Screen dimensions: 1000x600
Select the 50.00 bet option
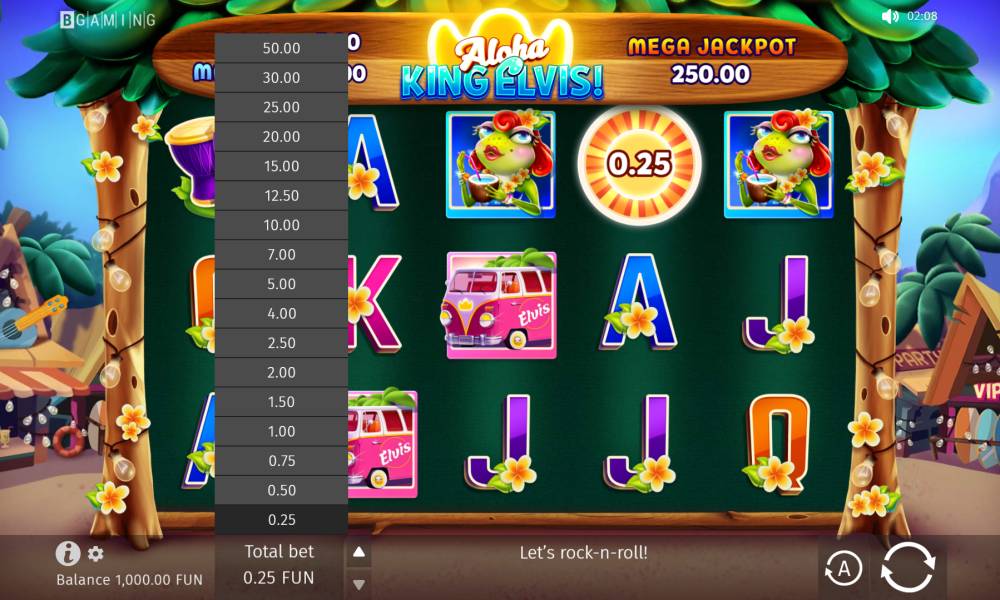coord(281,48)
